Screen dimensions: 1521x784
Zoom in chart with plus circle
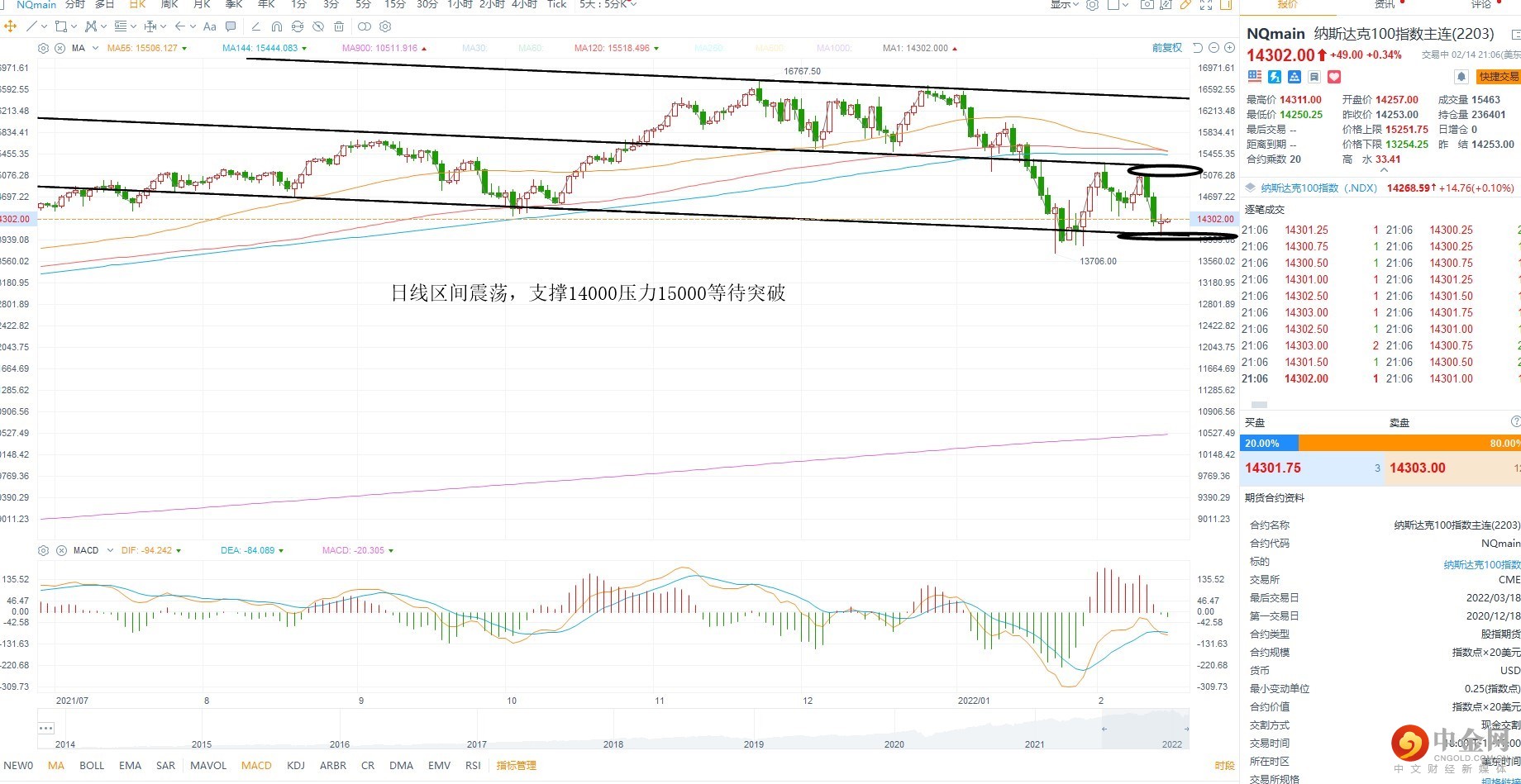pyautogui.click(x=1229, y=48)
